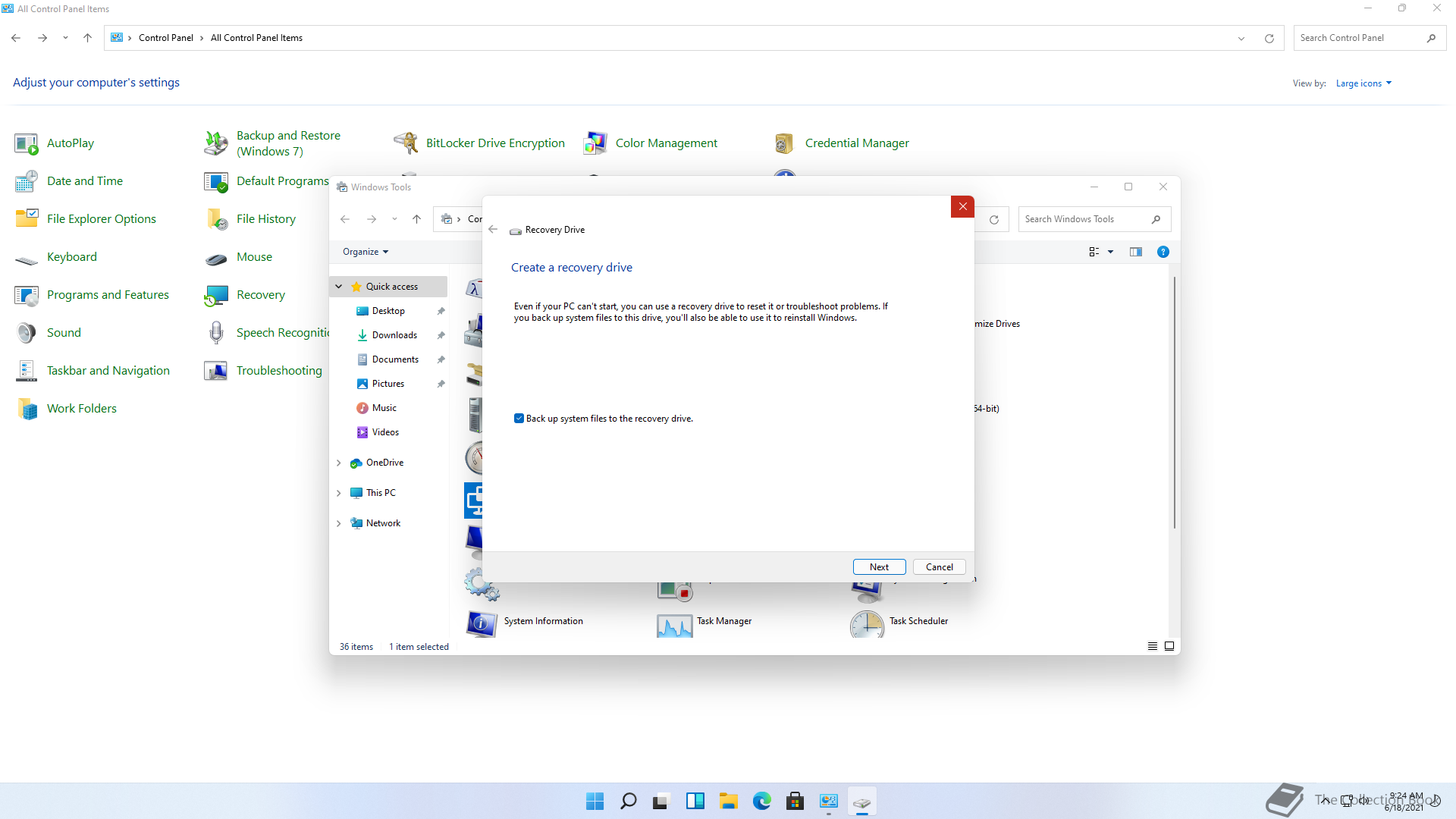Open the Organize menu

pyautogui.click(x=366, y=252)
